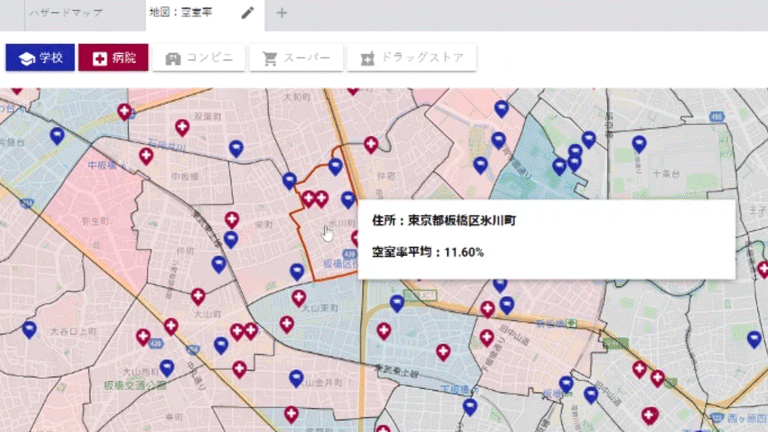Enable the コンビニ convenience store layer

tap(199, 58)
